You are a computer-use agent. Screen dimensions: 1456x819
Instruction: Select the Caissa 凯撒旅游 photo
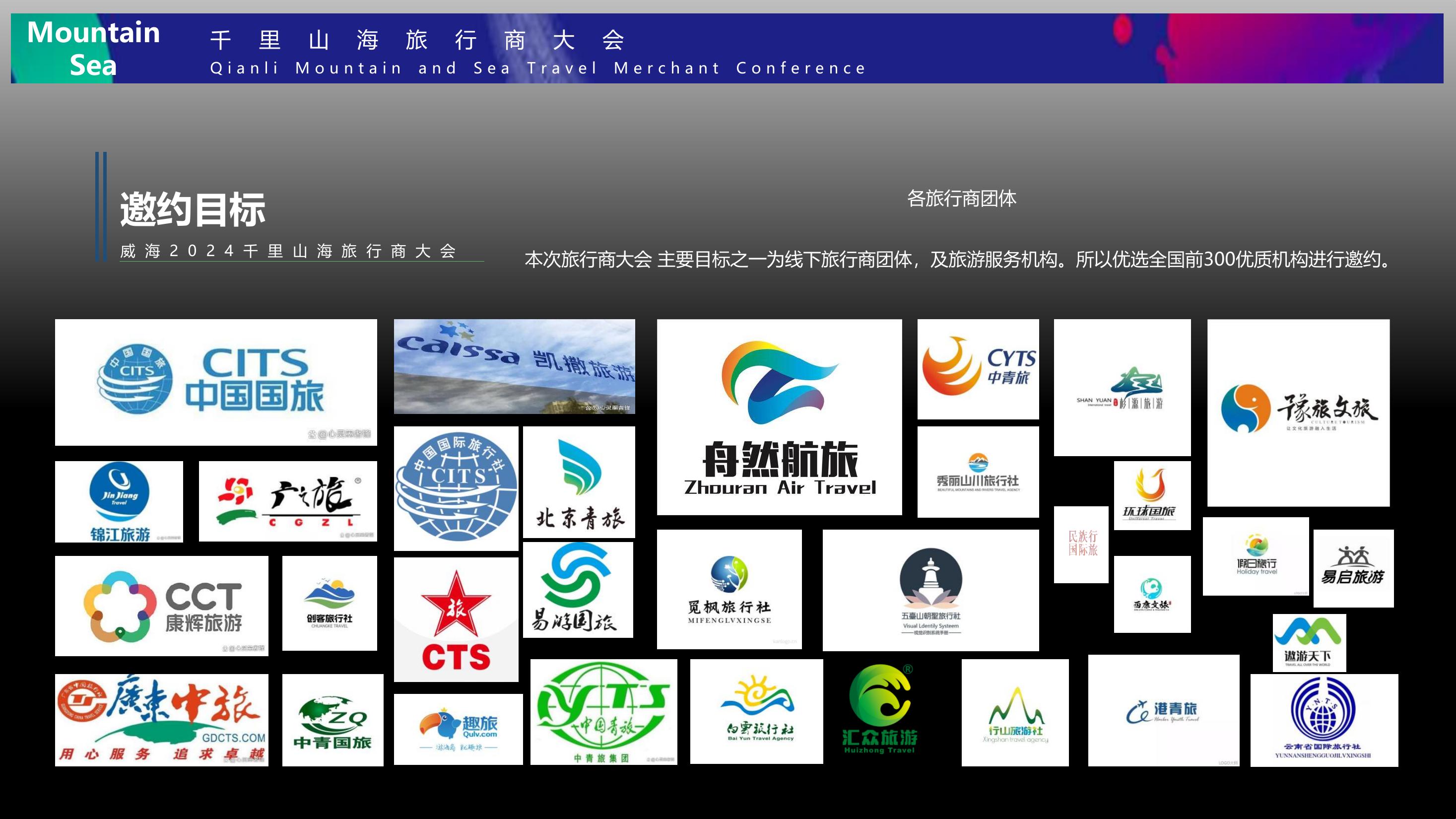pyautogui.click(x=514, y=366)
